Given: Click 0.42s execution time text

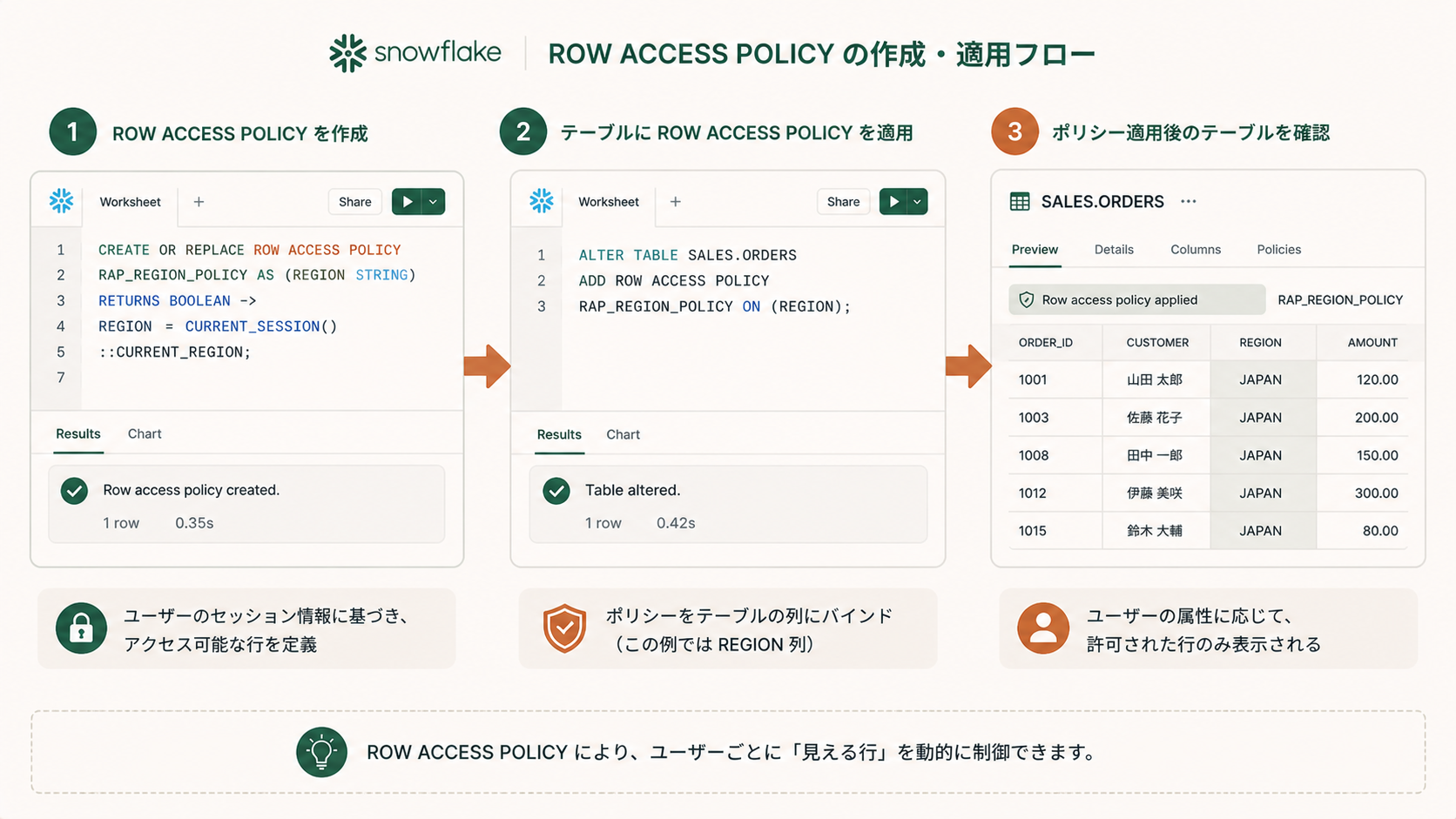Looking at the screenshot, I should pos(676,523).
